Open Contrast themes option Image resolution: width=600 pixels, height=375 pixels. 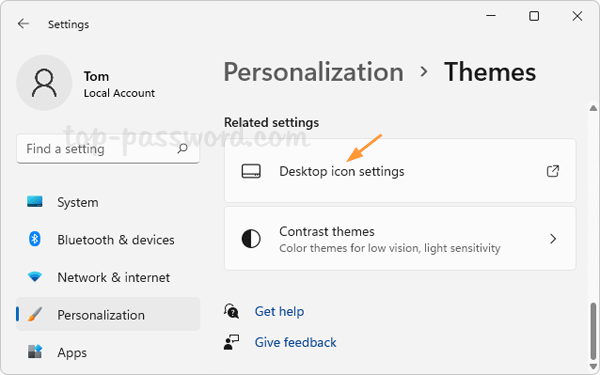pyautogui.click(x=400, y=239)
